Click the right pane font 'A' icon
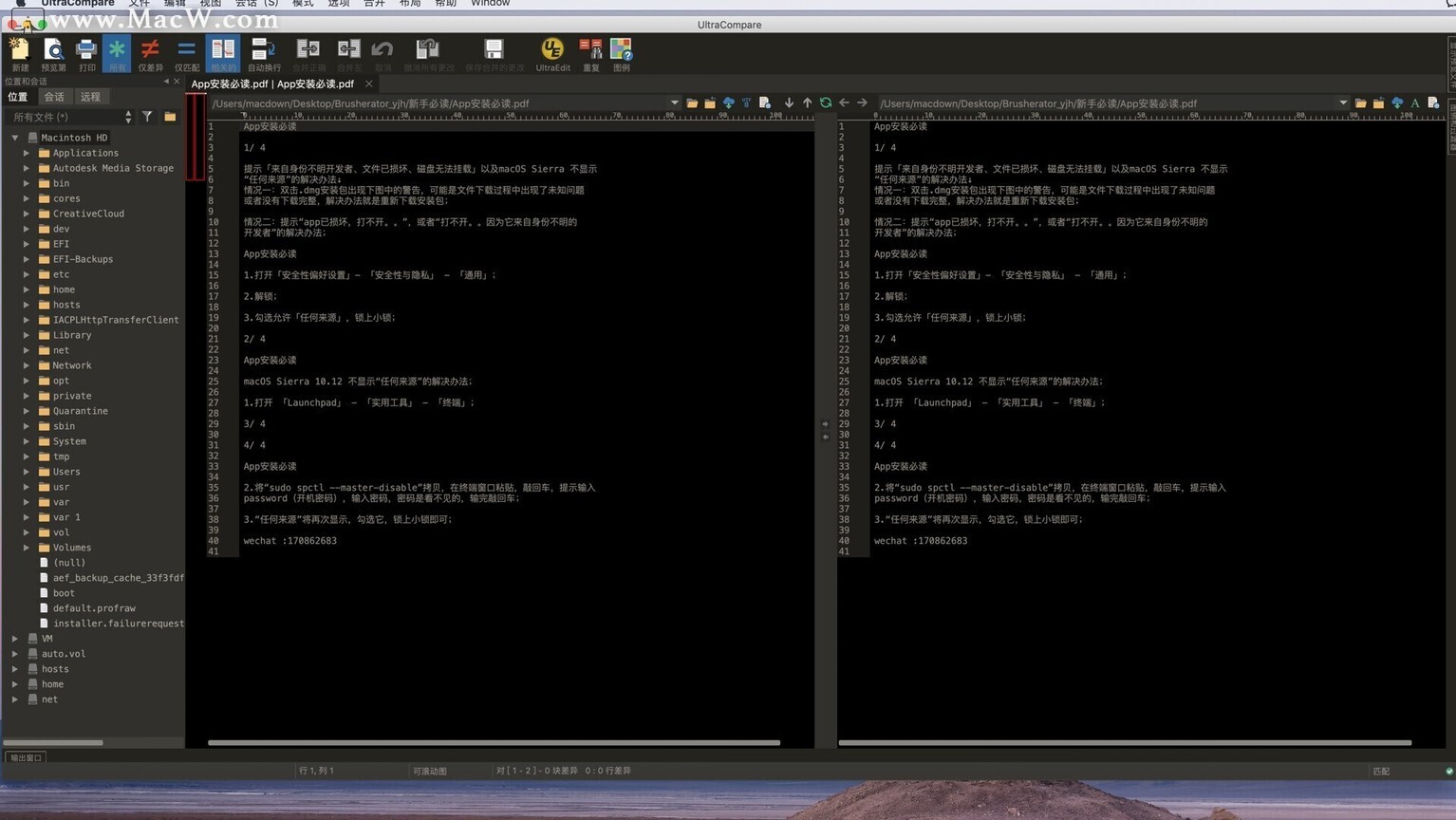This screenshot has width=1456, height=820. coord(1414,102)
